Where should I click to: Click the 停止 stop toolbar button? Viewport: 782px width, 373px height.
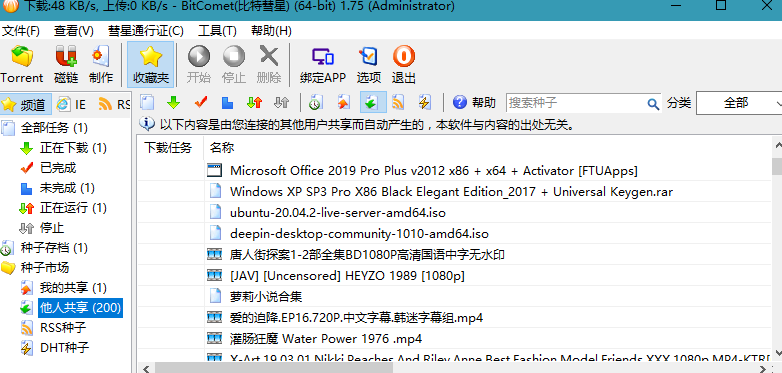233,64
